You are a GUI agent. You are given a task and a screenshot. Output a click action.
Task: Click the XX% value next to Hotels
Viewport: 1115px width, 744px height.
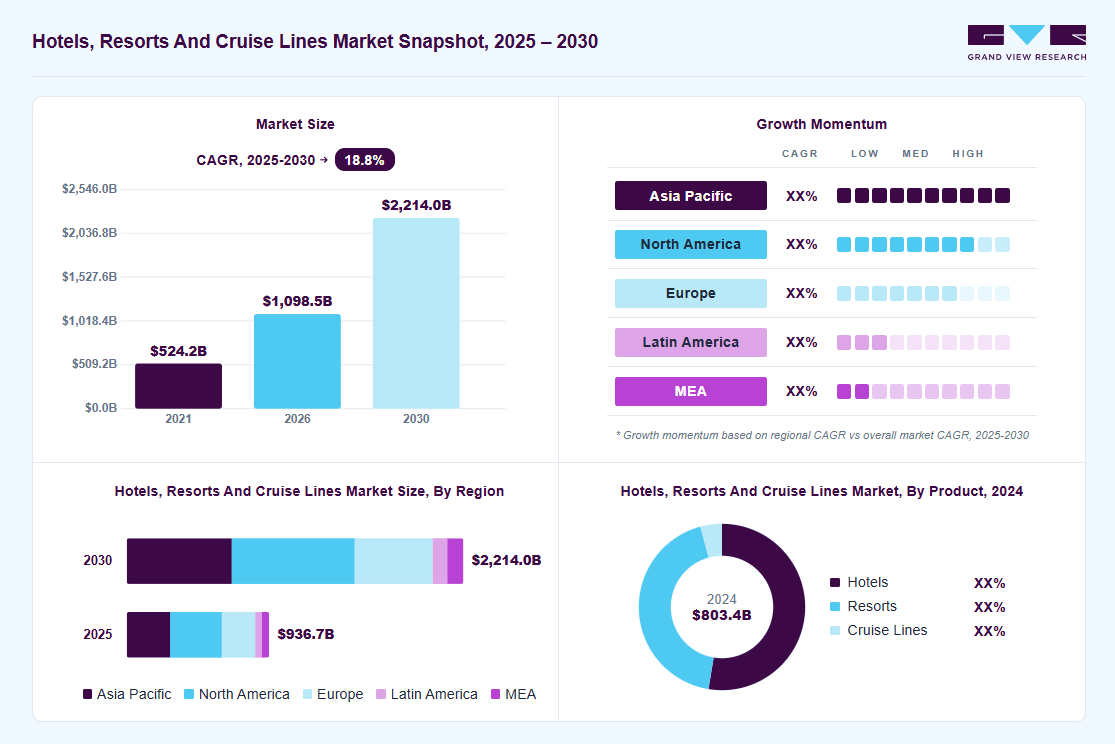tap(989, 583)
